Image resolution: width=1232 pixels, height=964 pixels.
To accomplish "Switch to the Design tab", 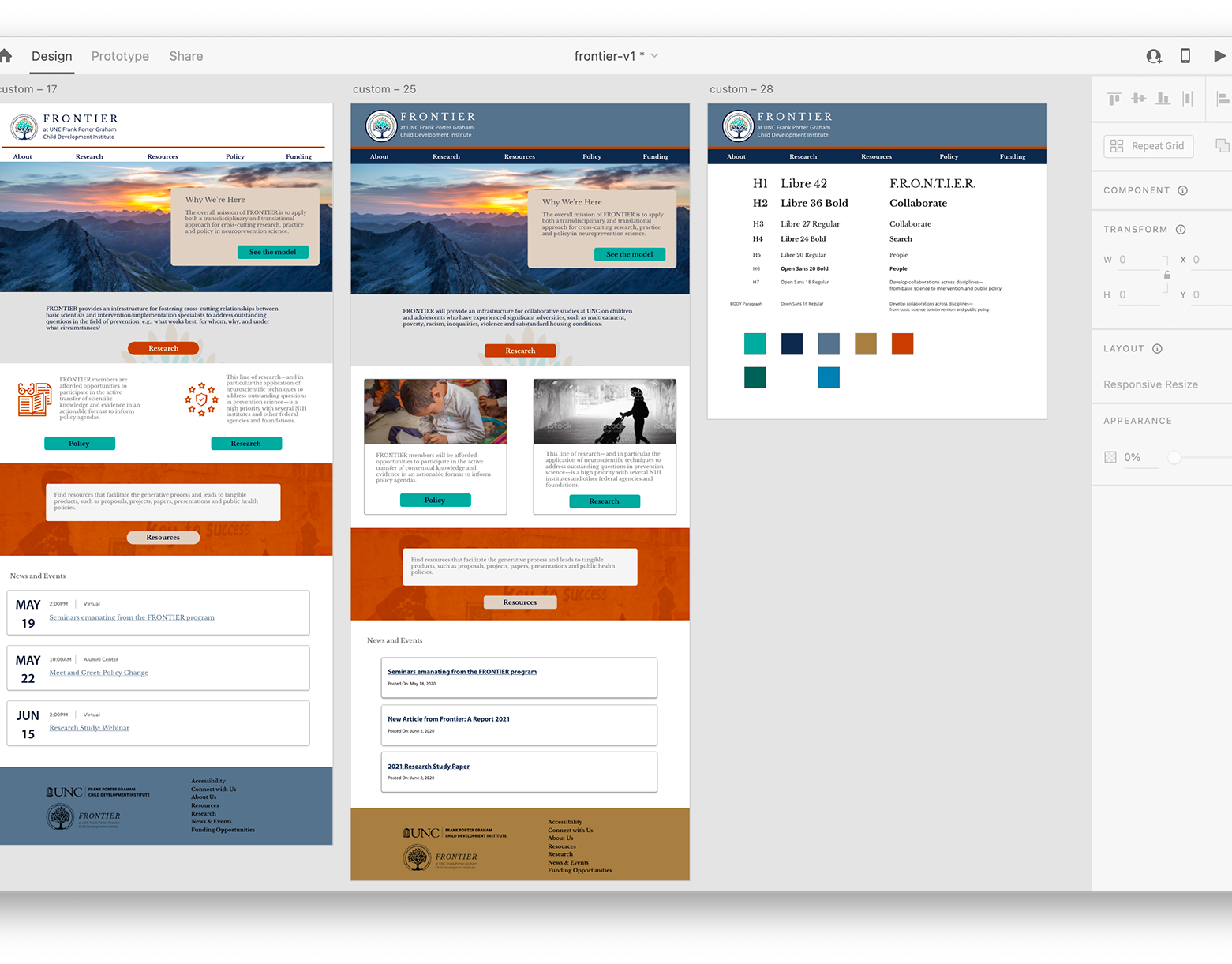I will pos(52,56).
